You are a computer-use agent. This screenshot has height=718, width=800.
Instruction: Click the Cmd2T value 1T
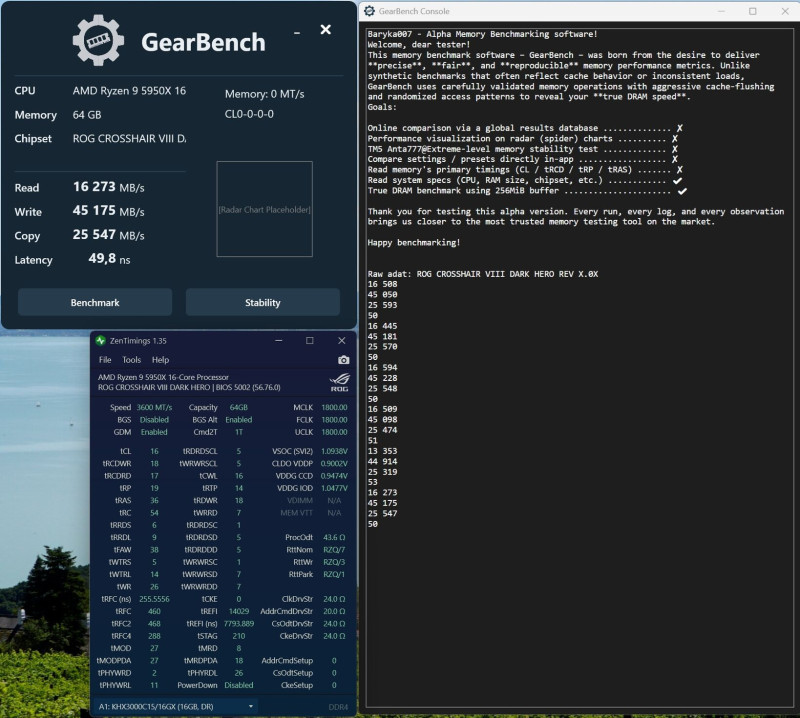point(239,432)
